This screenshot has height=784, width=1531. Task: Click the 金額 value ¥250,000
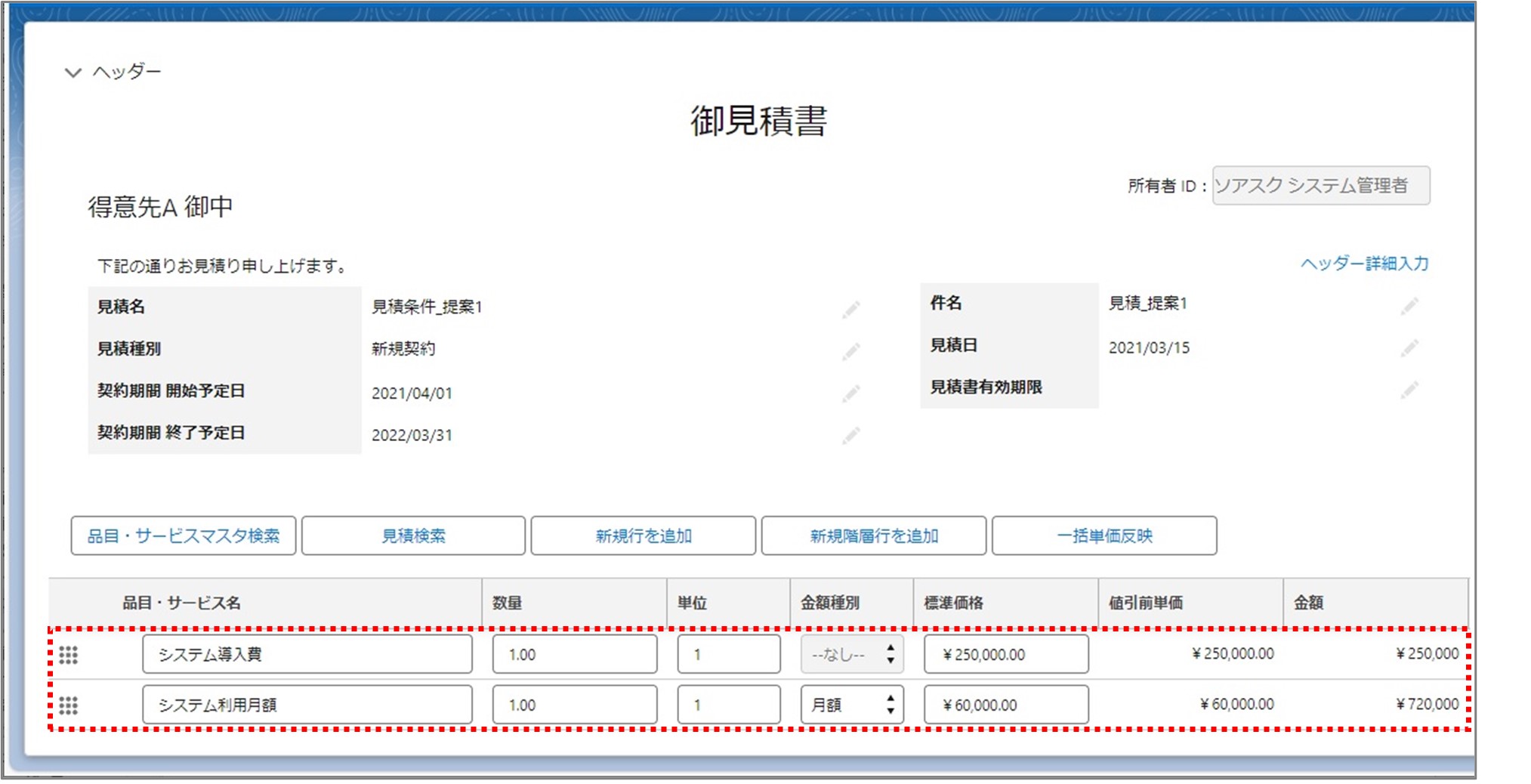point(1427,653)
